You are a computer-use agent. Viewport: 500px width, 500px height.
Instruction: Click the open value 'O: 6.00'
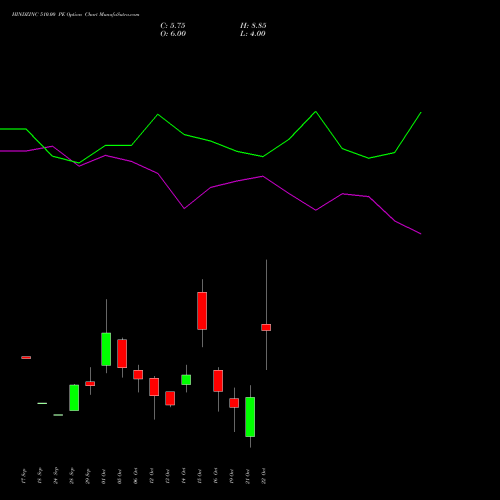pyautogui.click(x=173, y=34)
